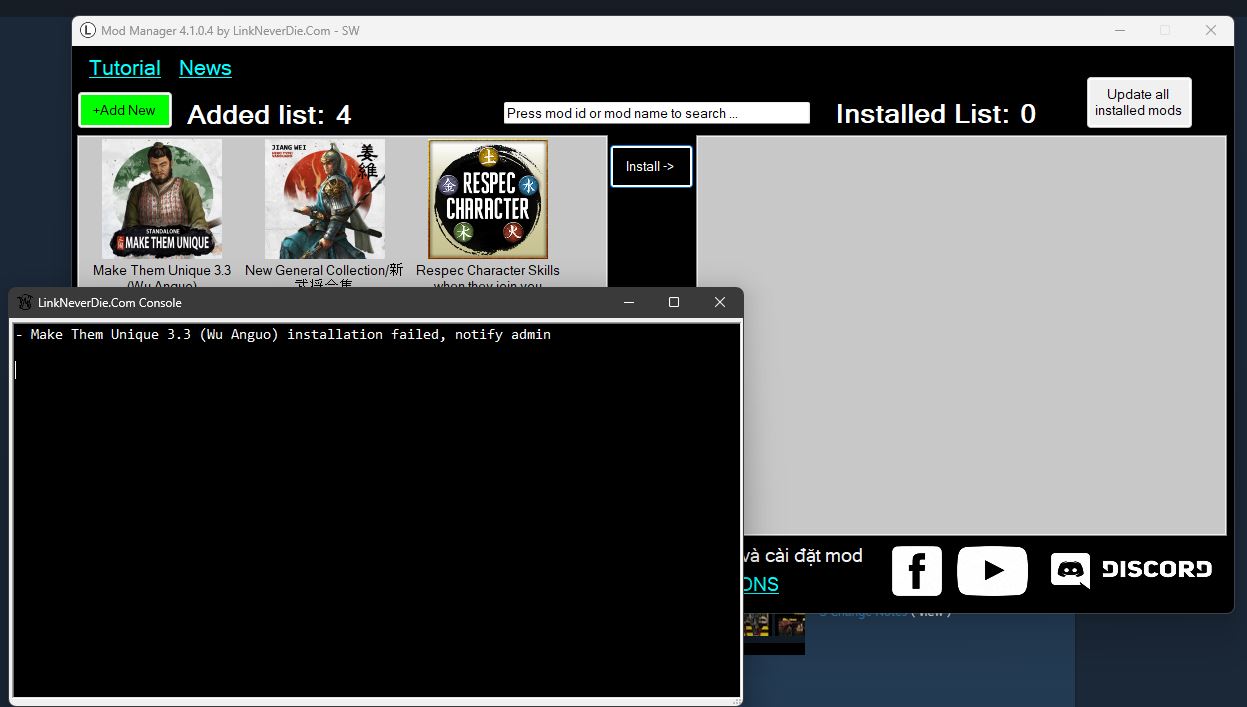Close the LinkNeverDie.Com Console window
1247x707 pixels.
(719, 302)
